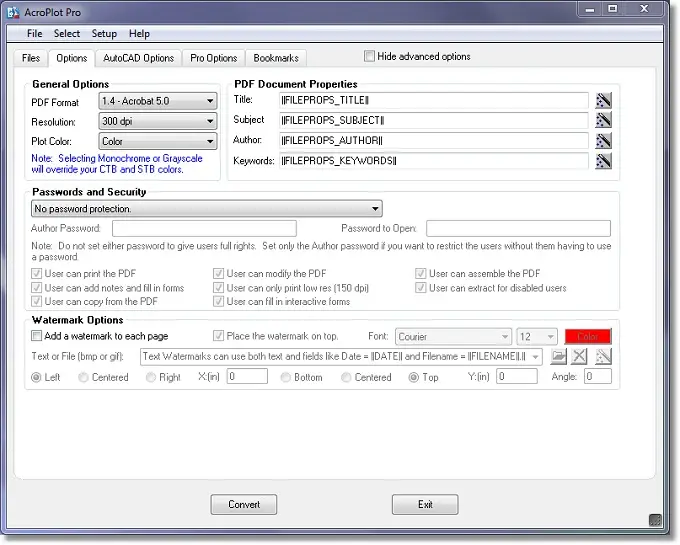Switch to the Pro Options tab
This screenshot has width=680, height=545.
tap(213, 58)
